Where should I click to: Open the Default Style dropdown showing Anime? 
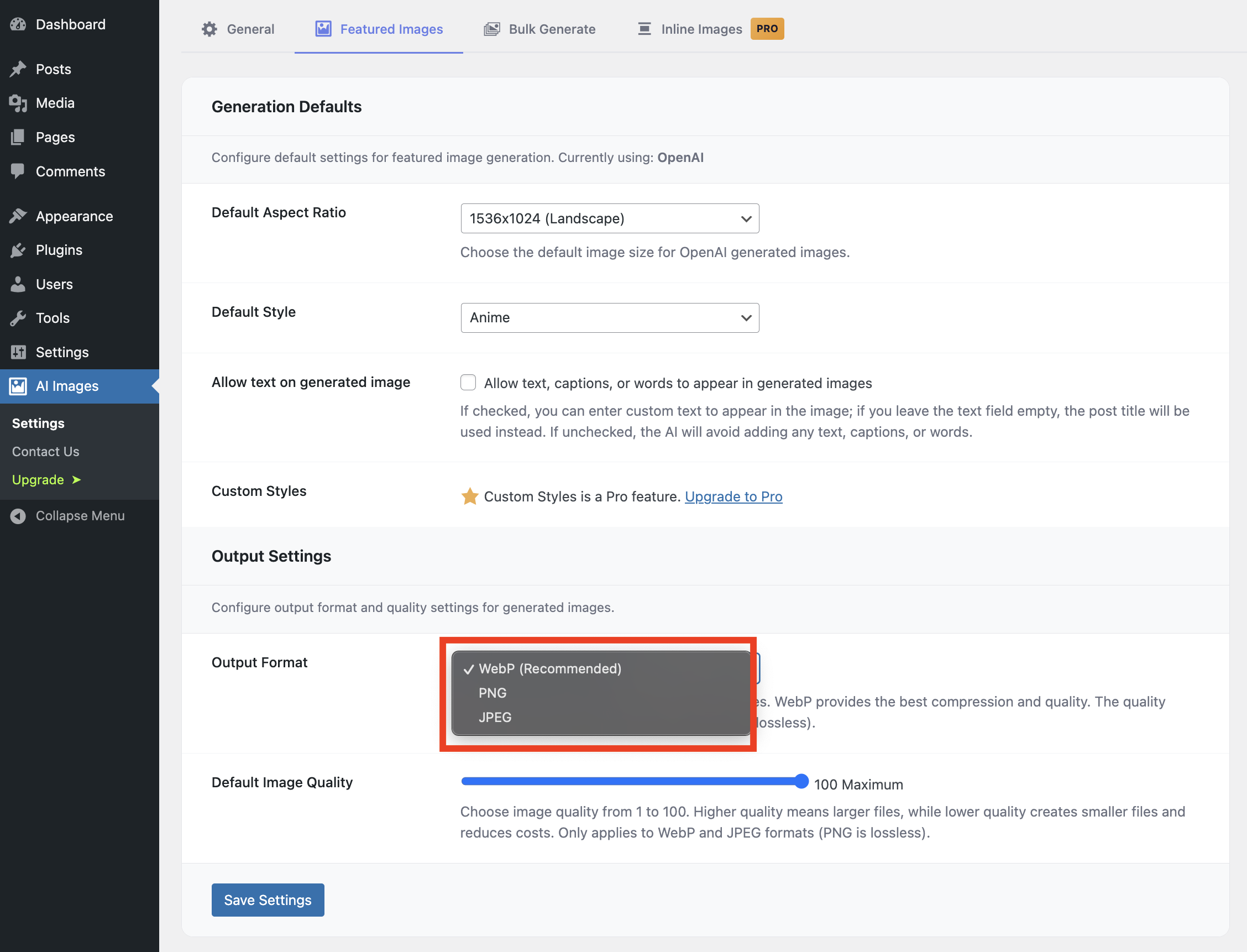pyautogui.click(x=610, y=318)
